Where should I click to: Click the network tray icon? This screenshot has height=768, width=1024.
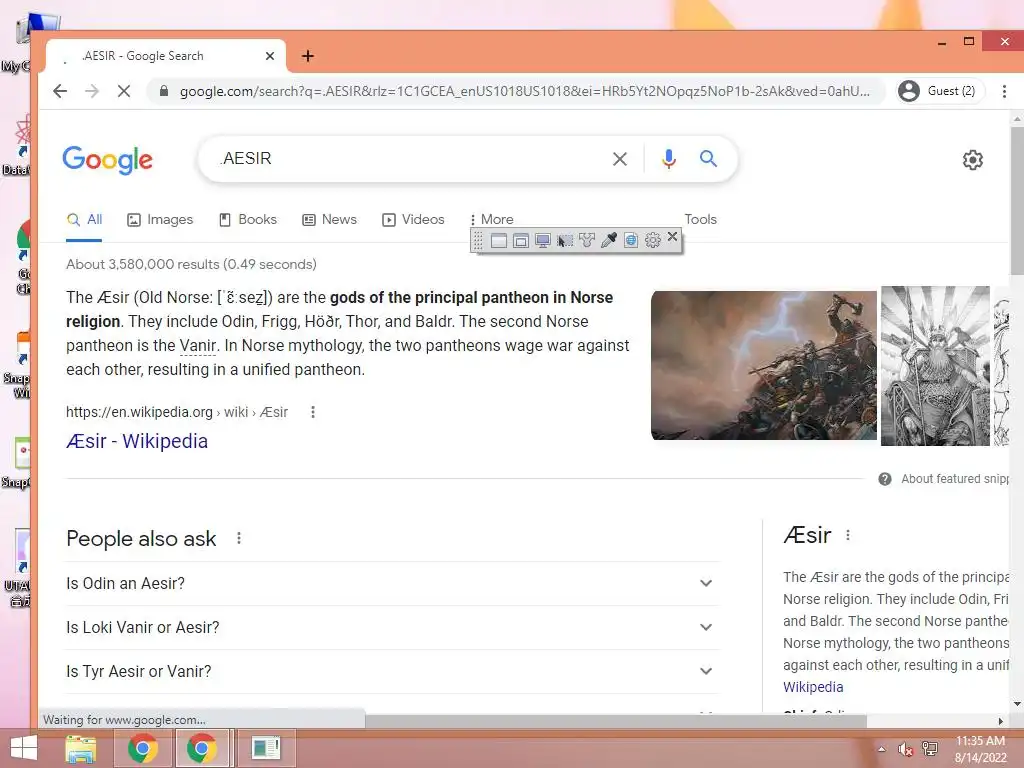click(x=930, y=749)
